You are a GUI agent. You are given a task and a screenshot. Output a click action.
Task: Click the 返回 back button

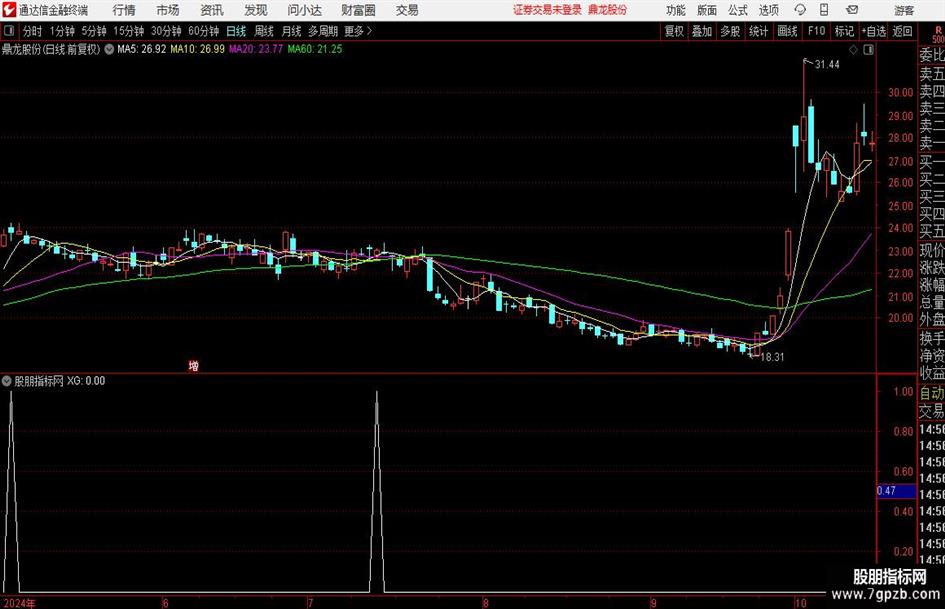coord(902,31)
